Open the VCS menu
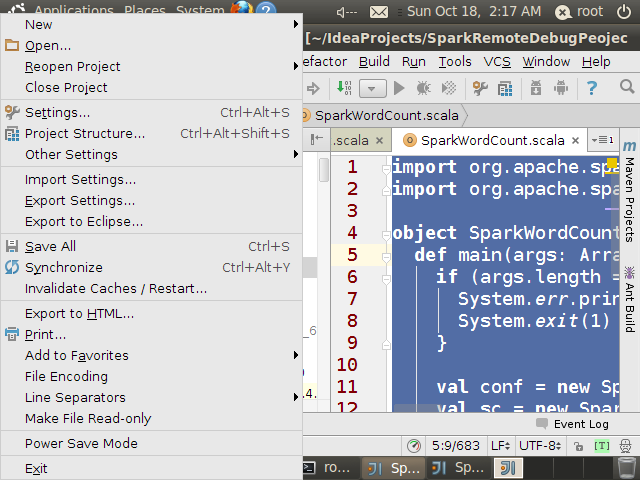The image size is (640, 480). coord(497,62)
